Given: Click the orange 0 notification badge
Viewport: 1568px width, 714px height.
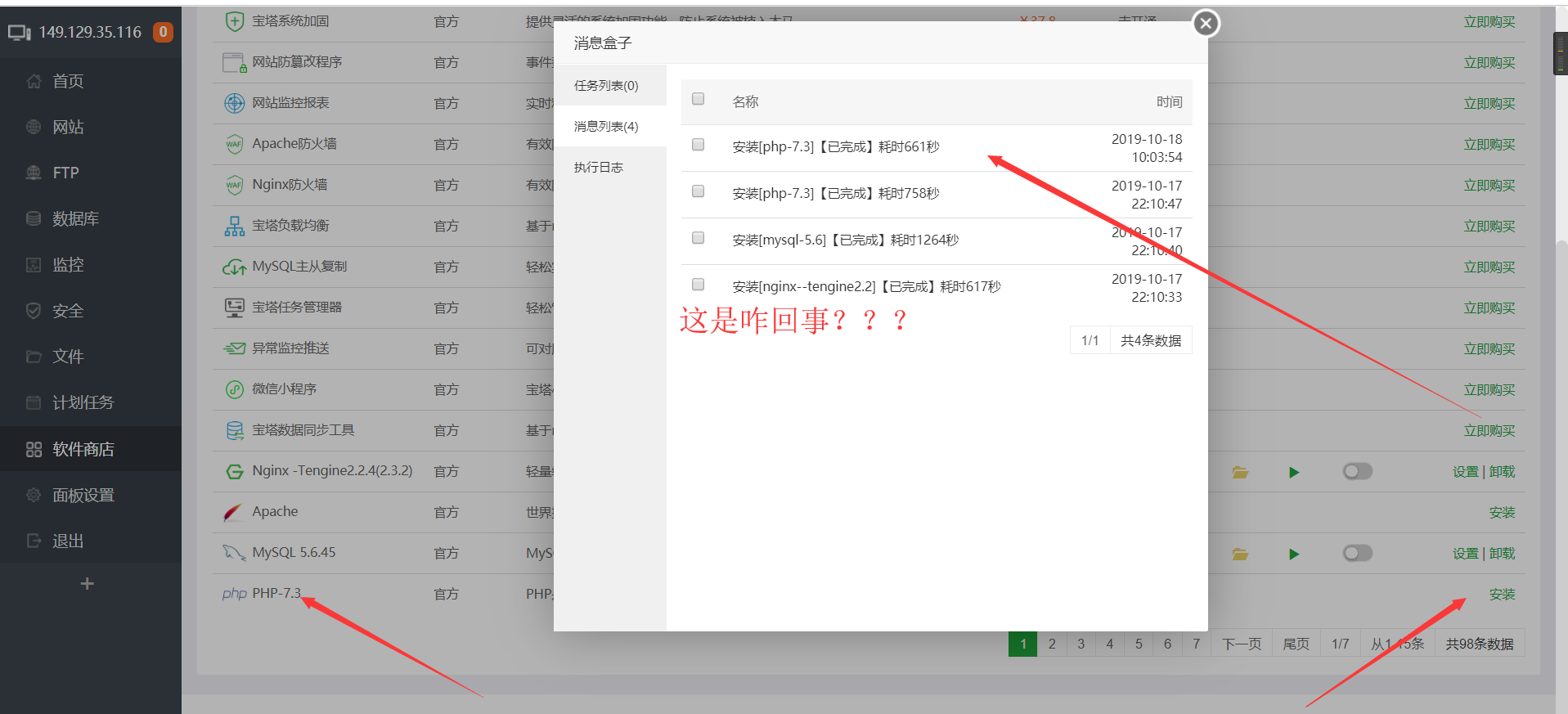Looking at the screenshot, I should [x=163, y=32].
